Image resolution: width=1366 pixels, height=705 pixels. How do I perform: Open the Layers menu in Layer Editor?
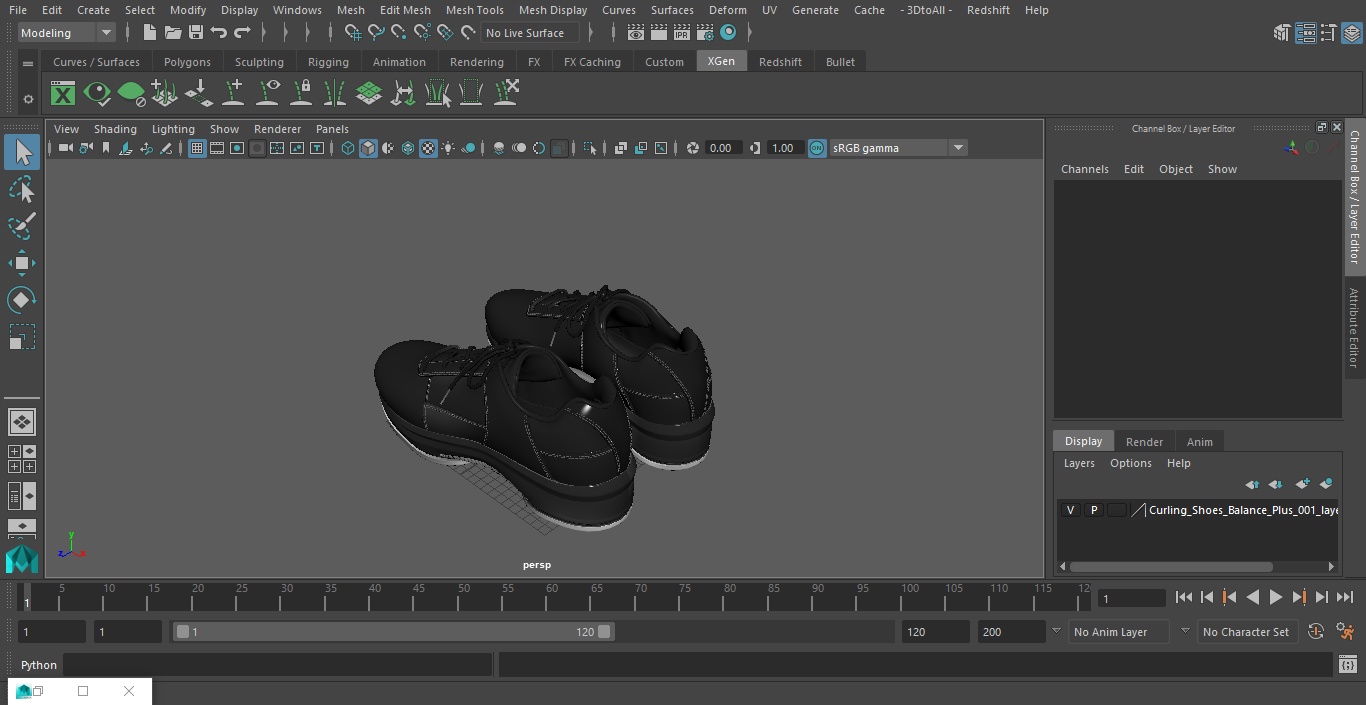tap(1079, 463)
